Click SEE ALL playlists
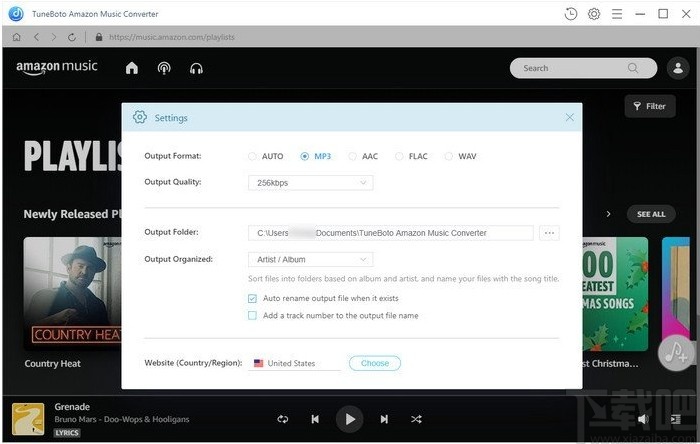 651,214
